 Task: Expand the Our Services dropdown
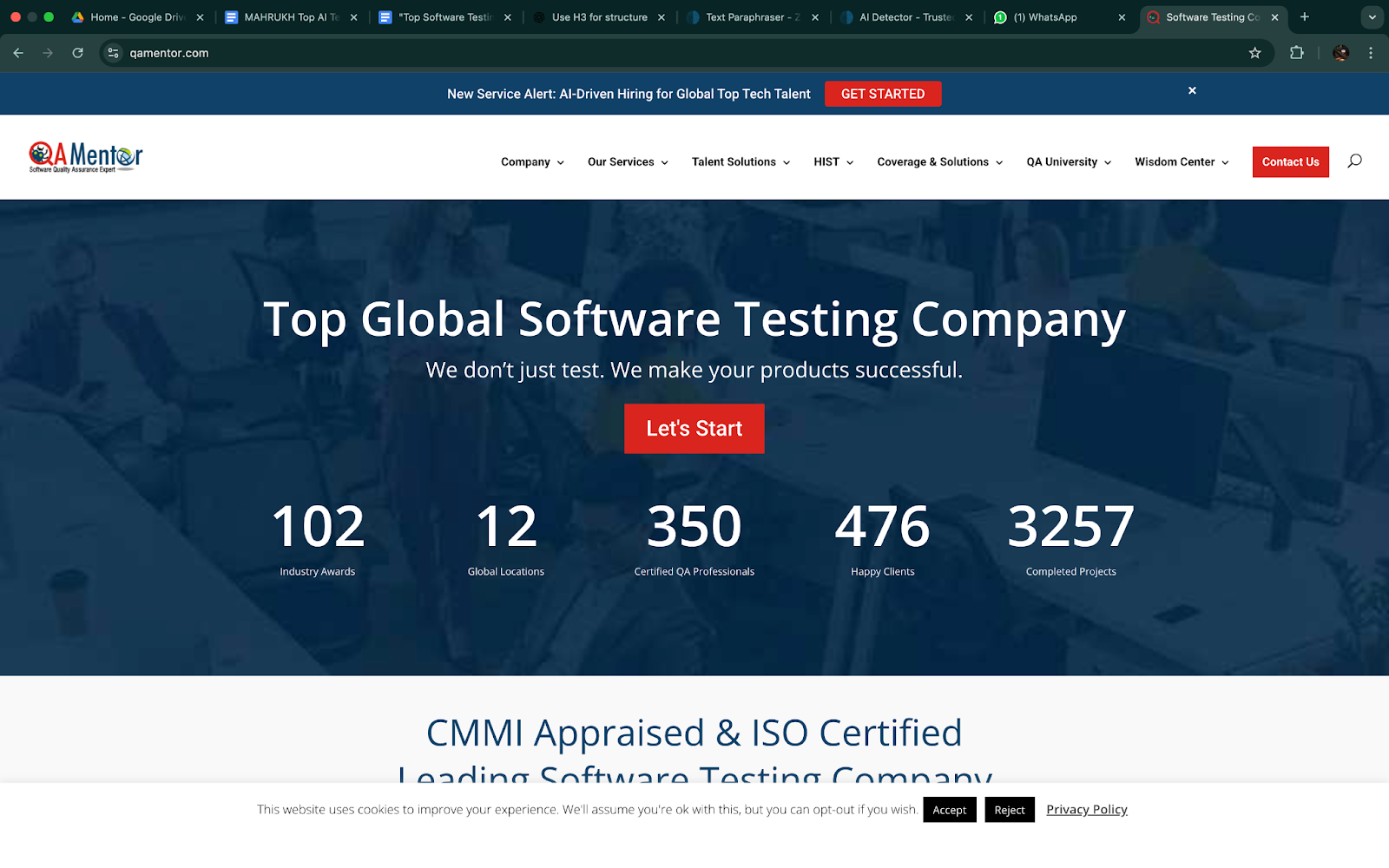(x=628, y=162)
